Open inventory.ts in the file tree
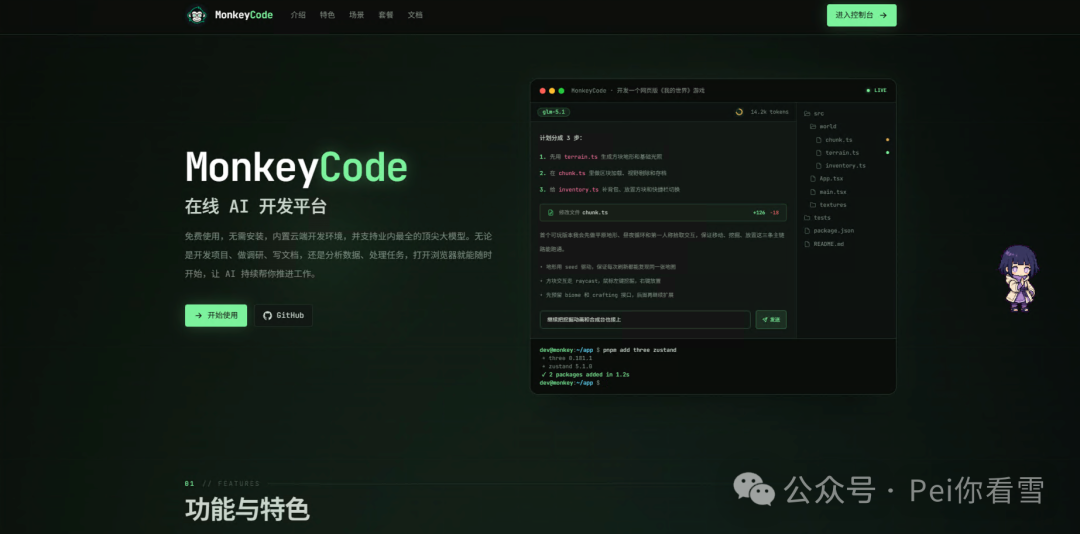Screen dimensions: 1080x534 pos(840,166)
